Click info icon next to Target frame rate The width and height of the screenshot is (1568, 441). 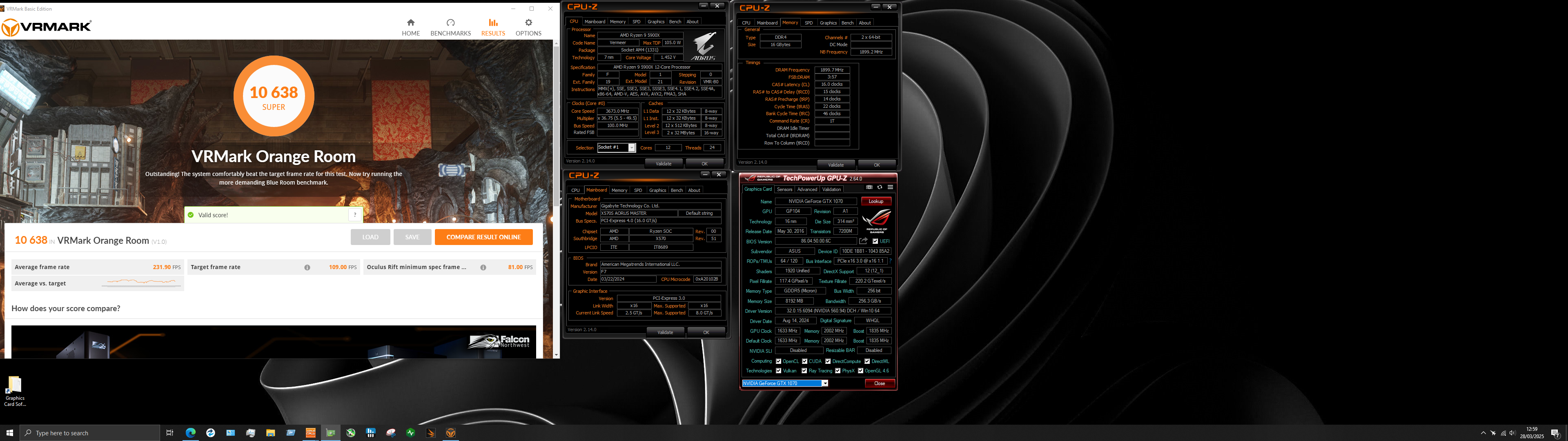(307, 267)
